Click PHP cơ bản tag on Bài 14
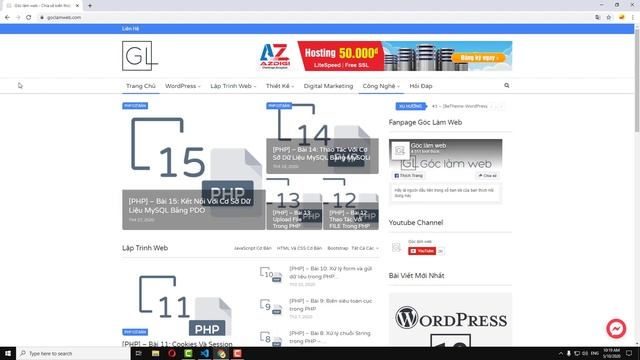Viewport: 640px width, 360px height. 279,106
